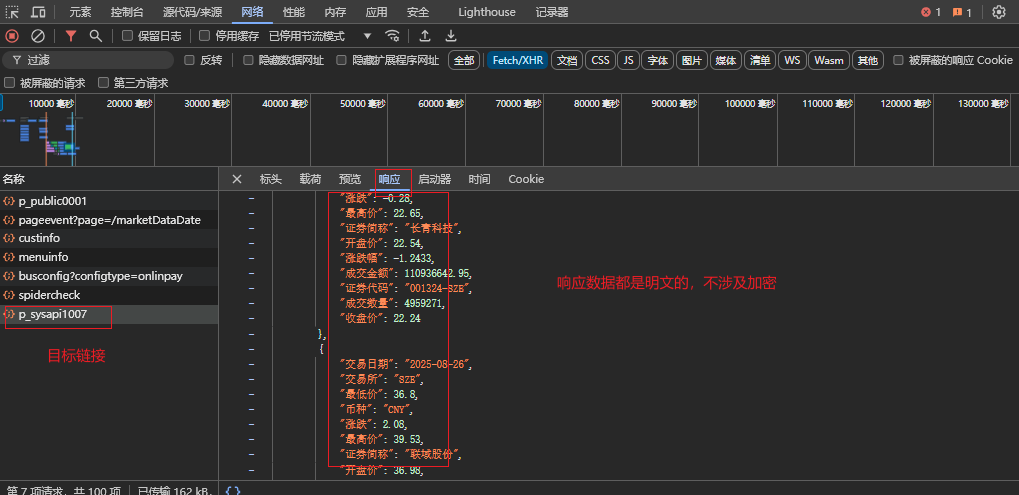Open the 记录器 panel
This screenshot has height=495, width=1019.
(552, 12)
